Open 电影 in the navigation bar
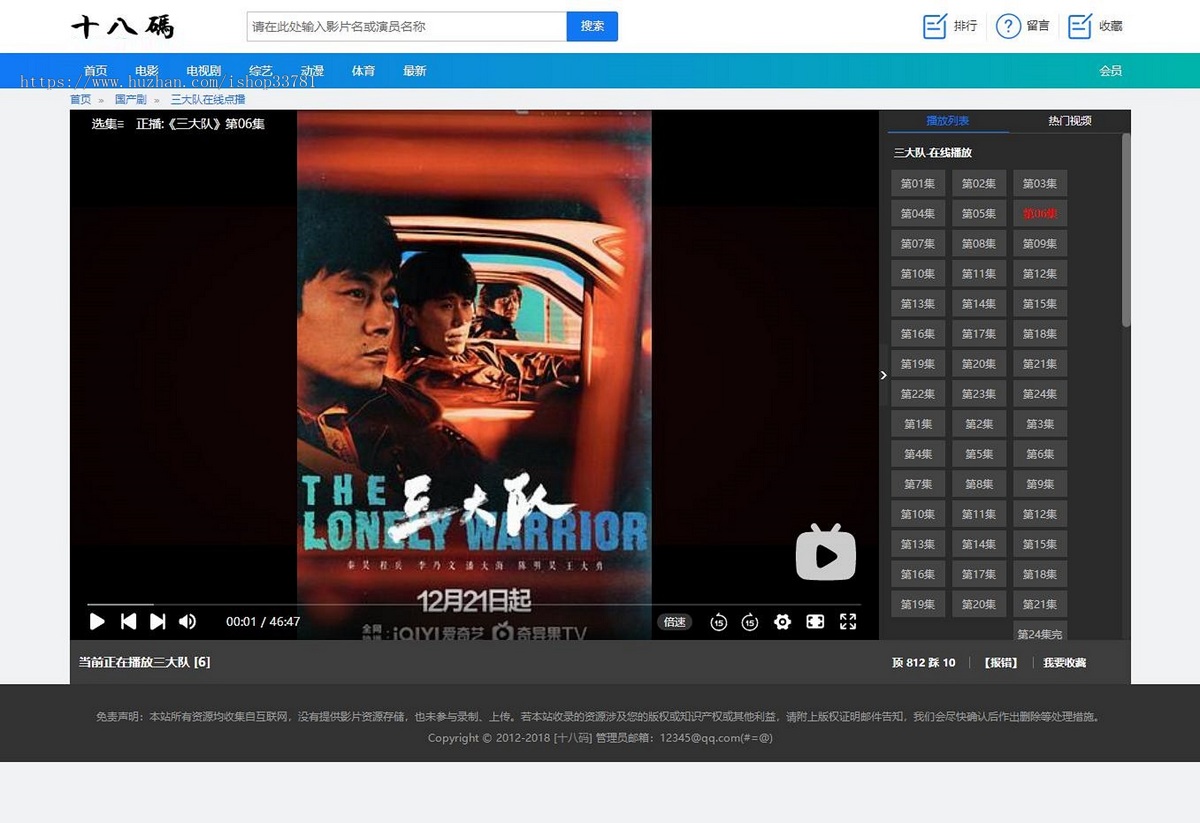The width and height of the screenshot is (1200, 823). point(147,71)
